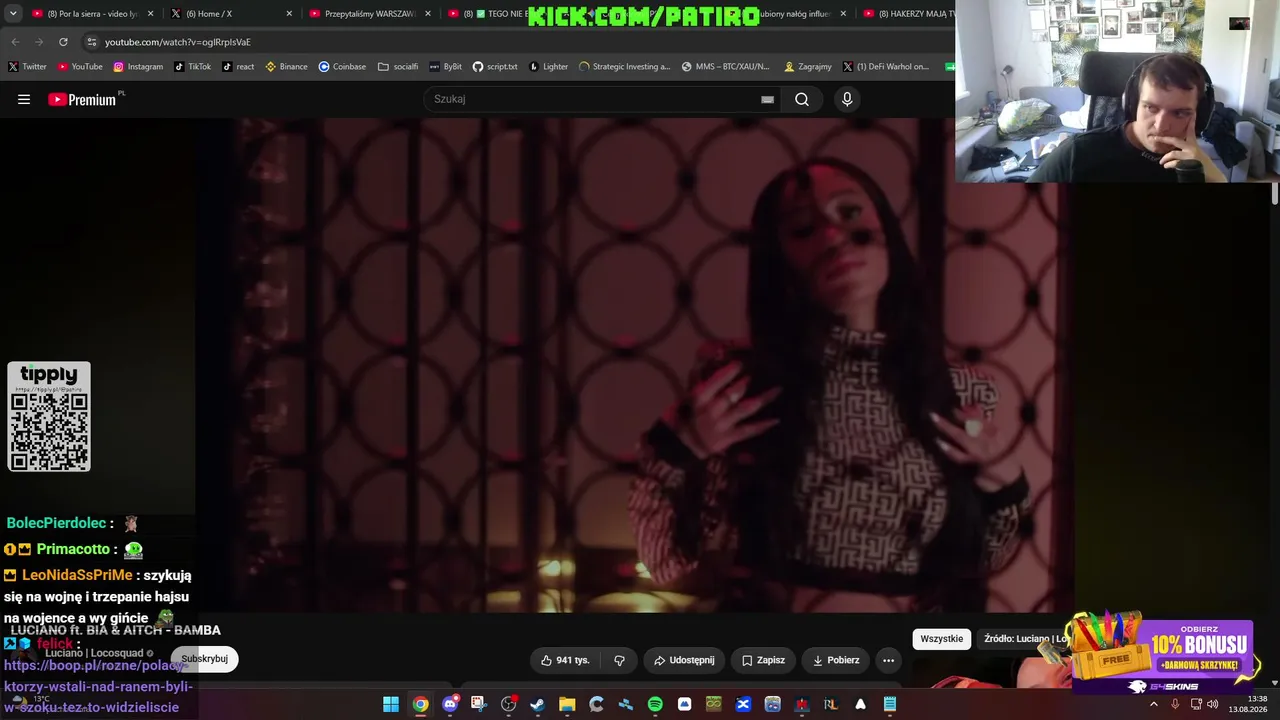This screenshot has height=720, width=1280.
Task: Open more actions three-dot menu
Action: (x=888, y=660)
